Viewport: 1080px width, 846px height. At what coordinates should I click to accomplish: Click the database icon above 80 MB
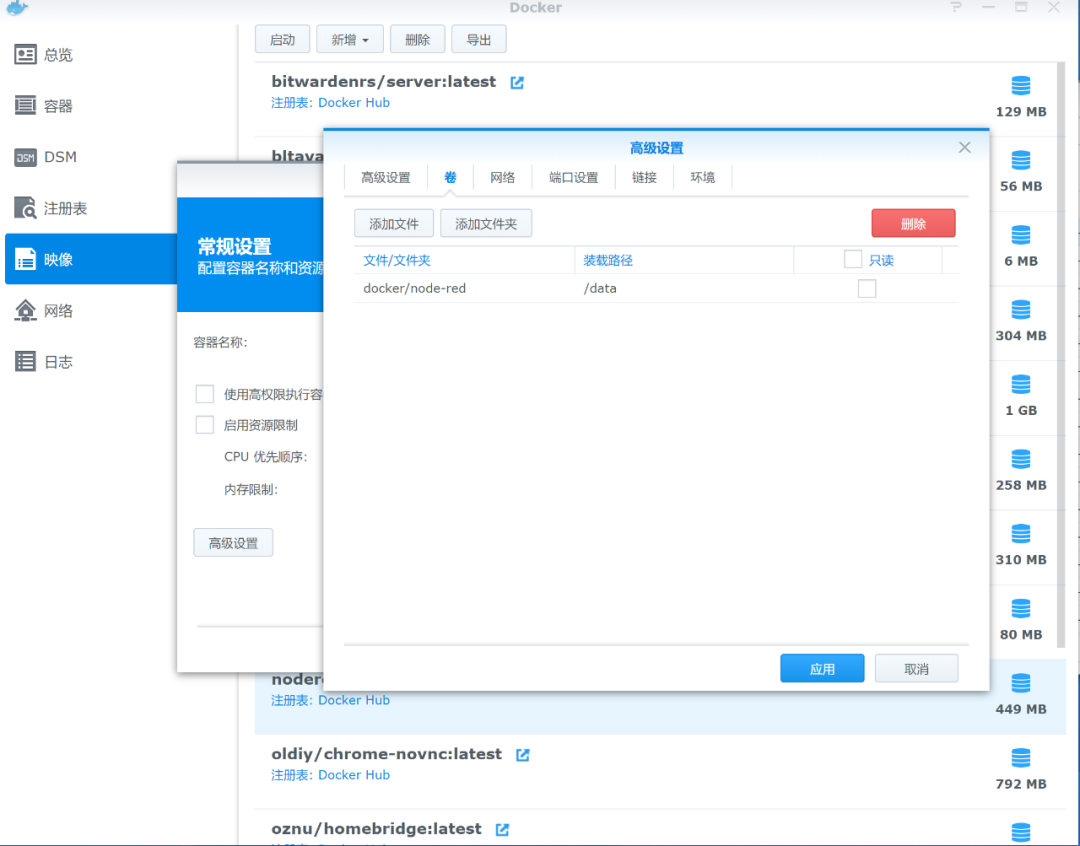pos(1021,609)
